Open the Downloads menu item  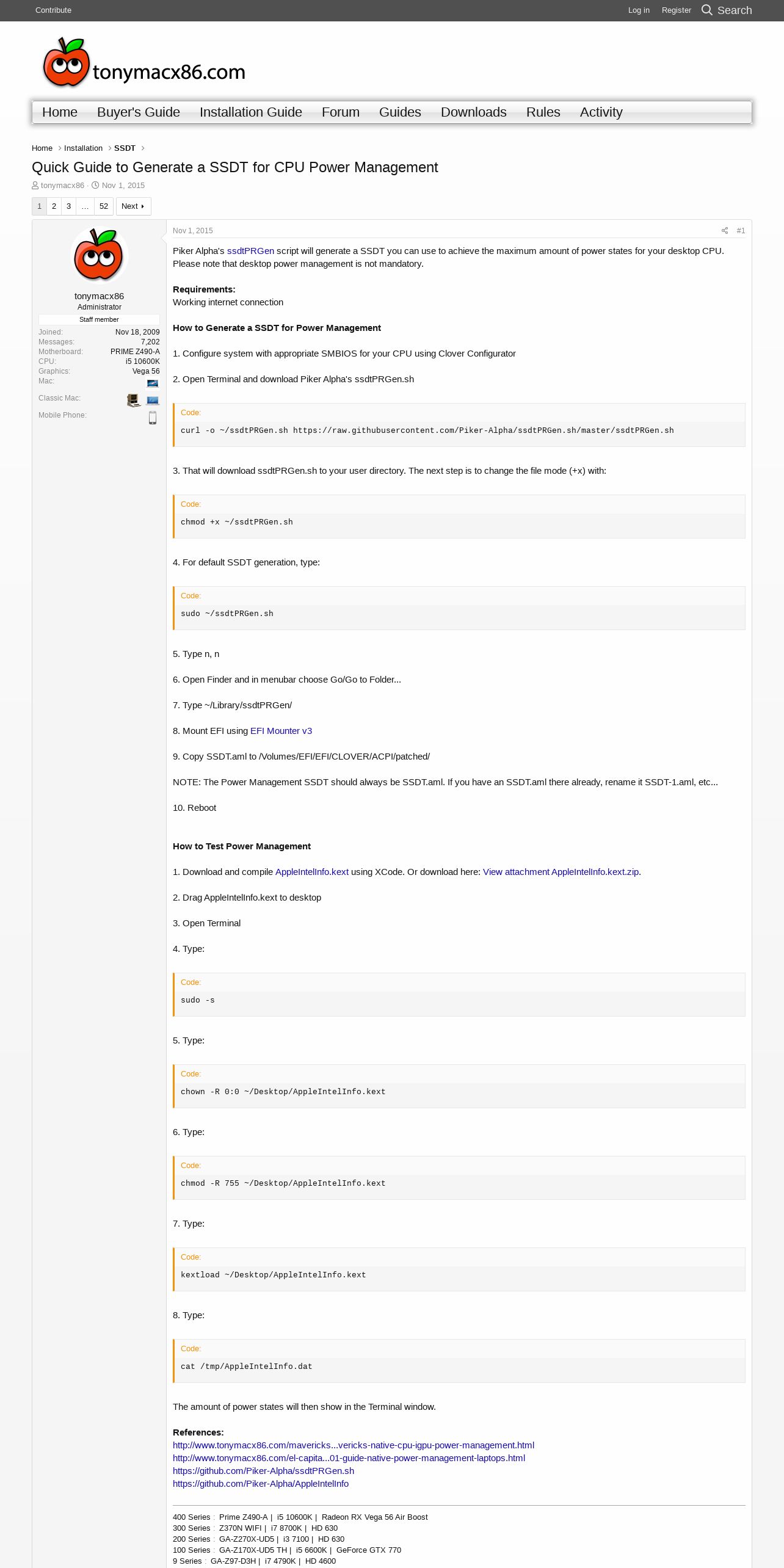click(474, 112)
